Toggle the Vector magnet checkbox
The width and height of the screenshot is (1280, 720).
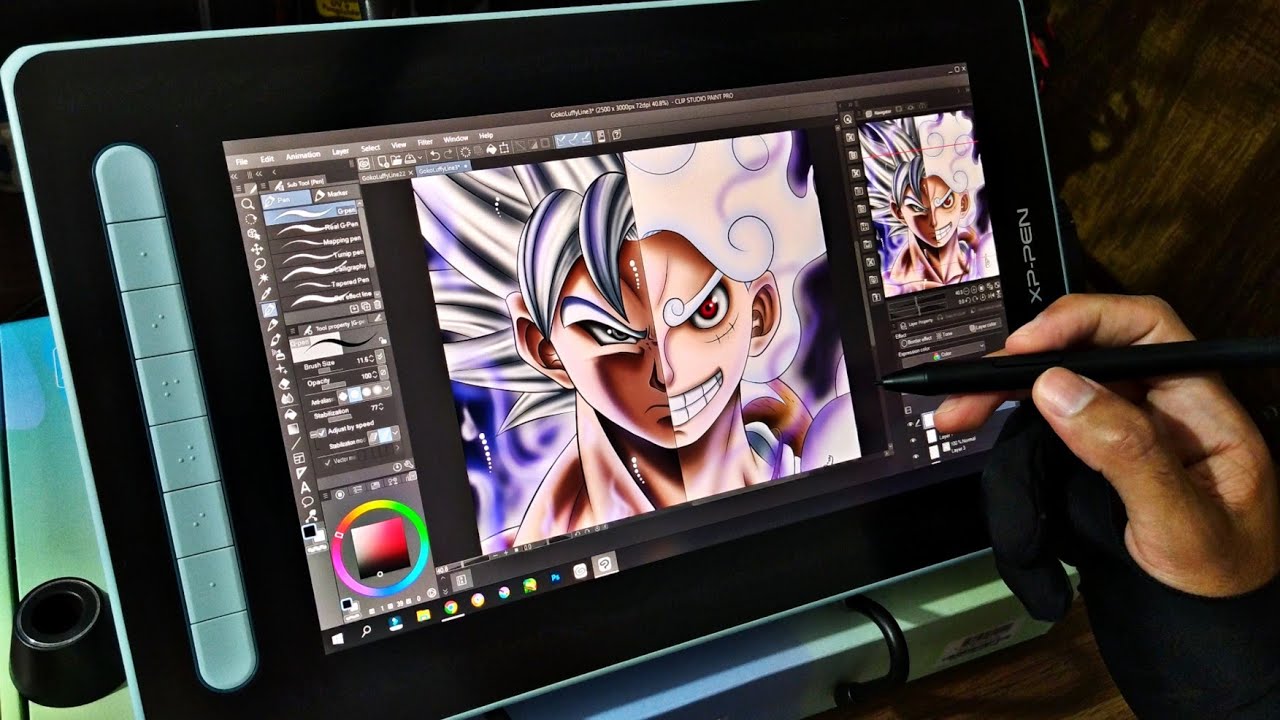click(x=327, y=463)
